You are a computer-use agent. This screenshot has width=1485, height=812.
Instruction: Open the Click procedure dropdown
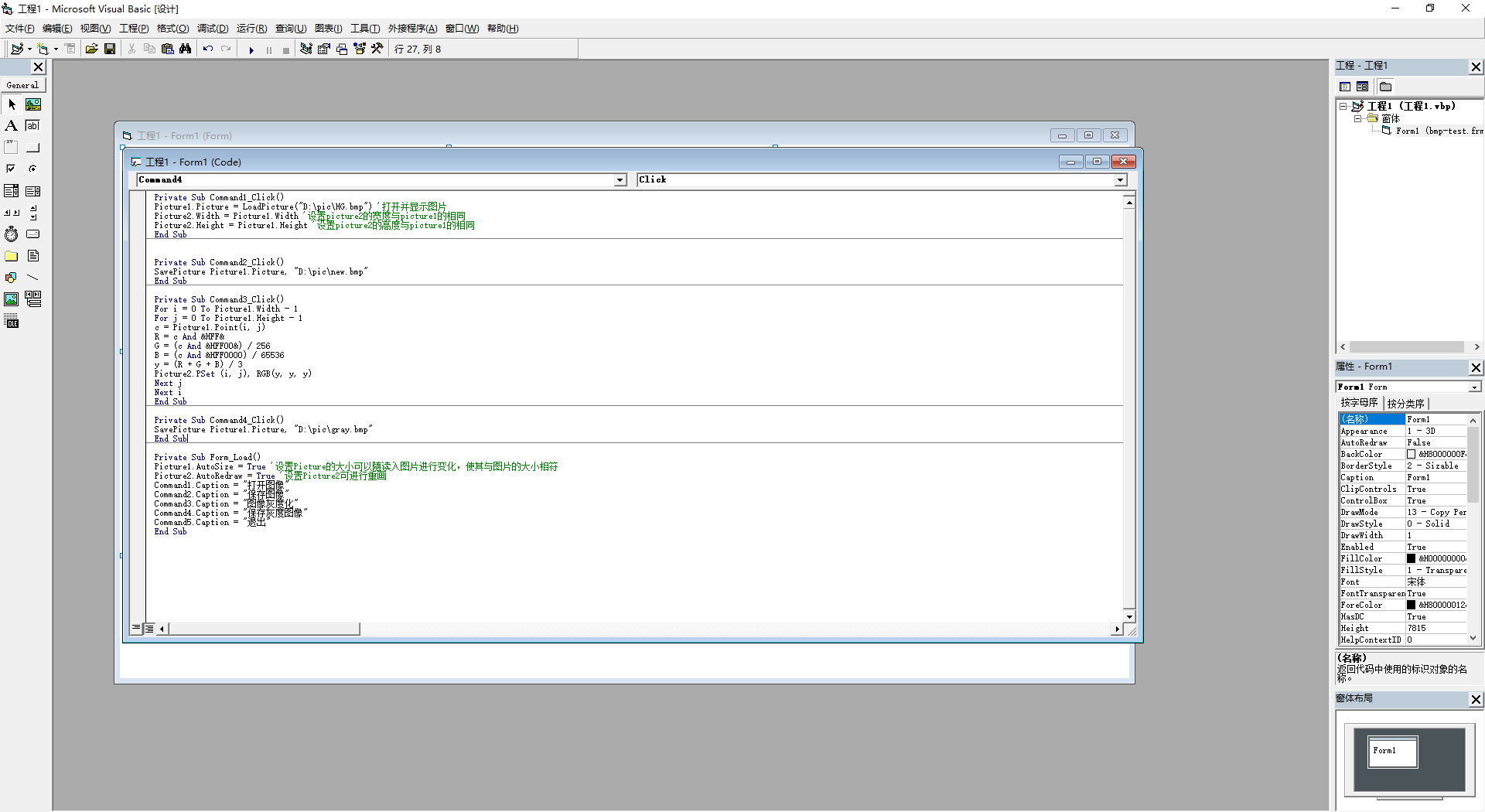click(x=1120, y=180)
